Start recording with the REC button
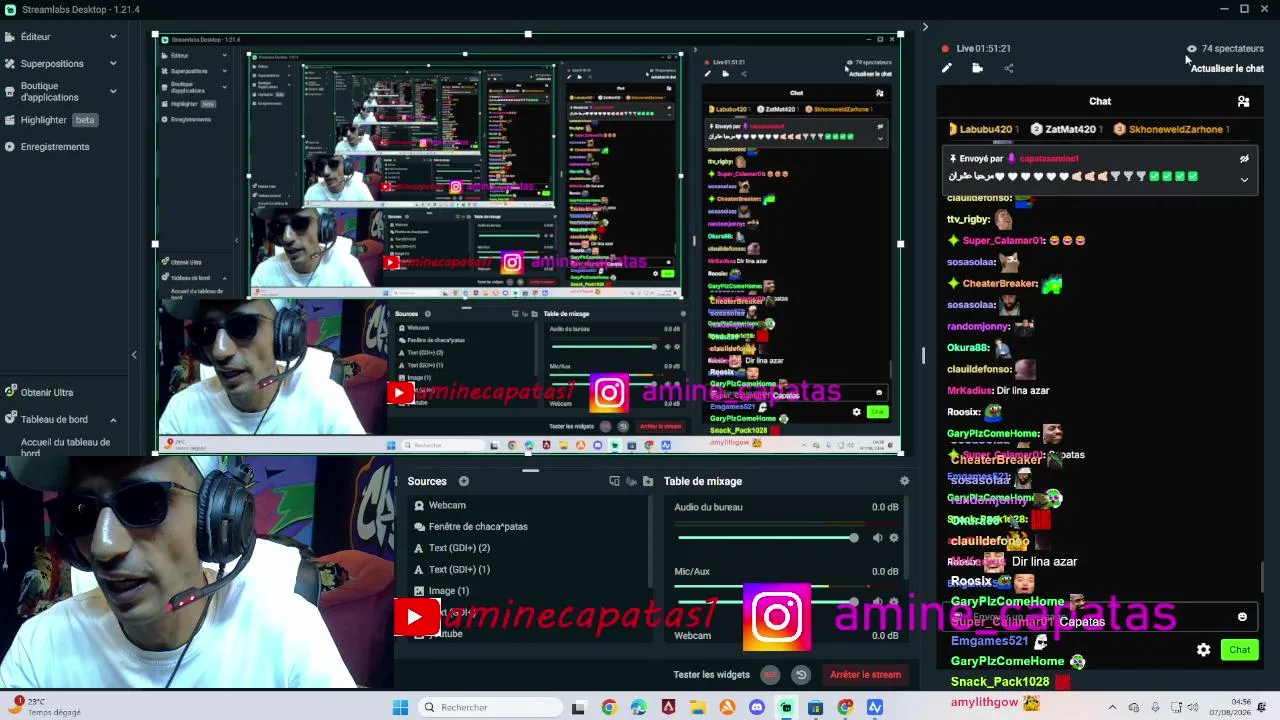The height and width of the screenshot is (720, 1280). pos(770,675)
